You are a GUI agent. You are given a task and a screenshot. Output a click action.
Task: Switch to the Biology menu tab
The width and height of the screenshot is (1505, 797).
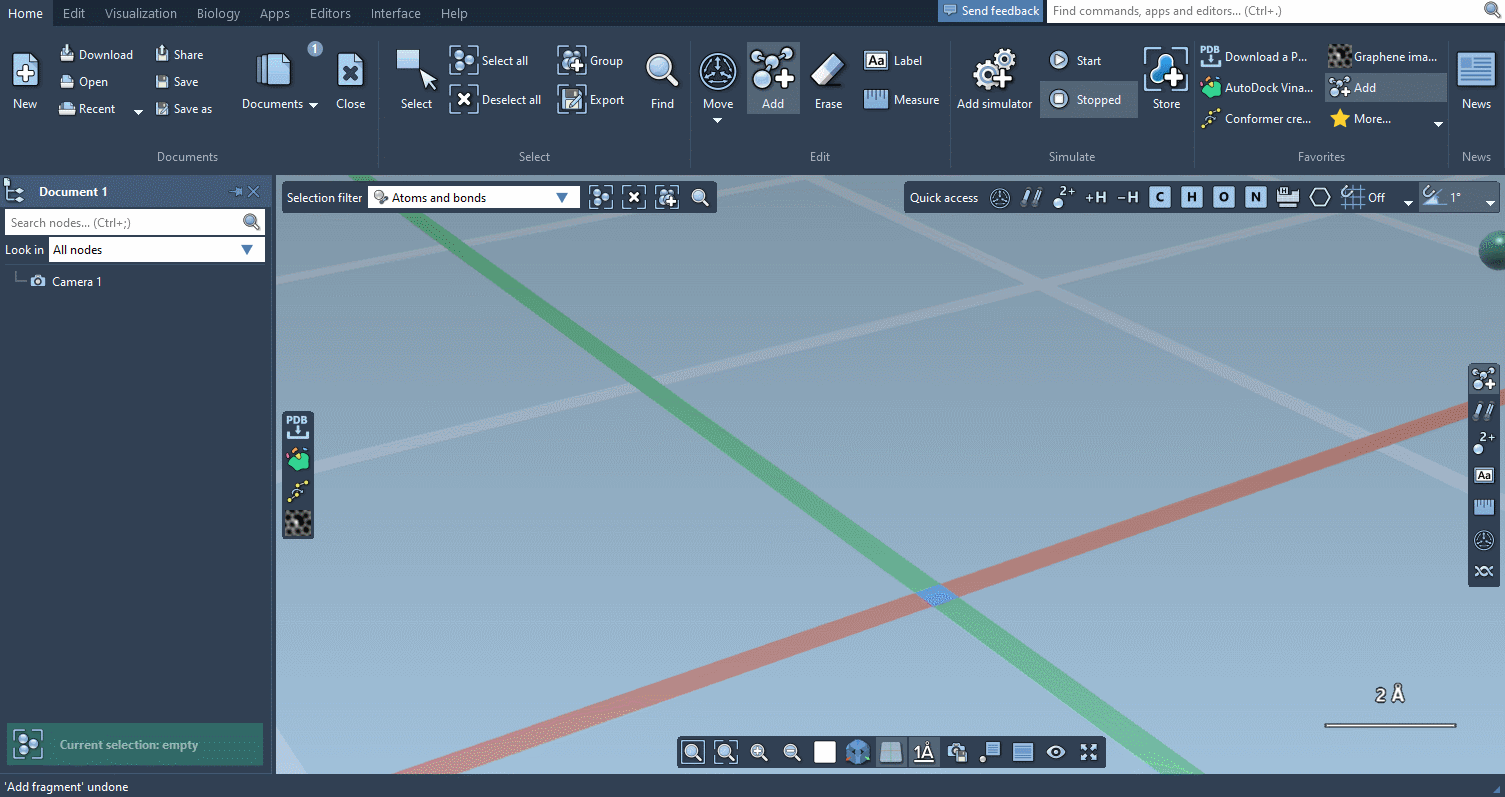pos(218,13)
